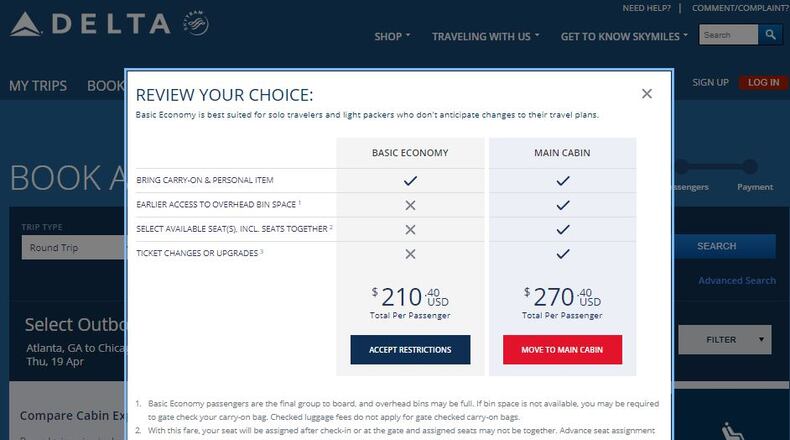The height and width of the screenshot is (440, 790).
Task: Click the Sign Up link
Action: [710, 82]
